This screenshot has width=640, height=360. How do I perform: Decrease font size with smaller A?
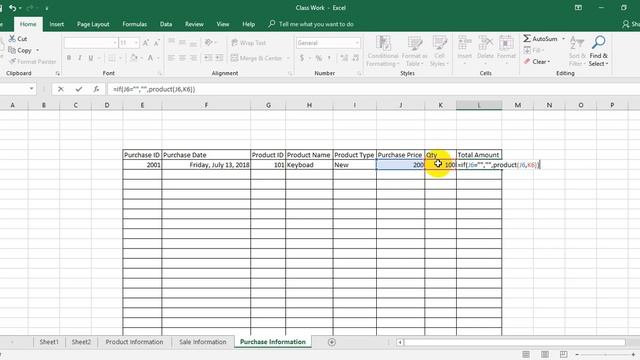pos(157,43)
